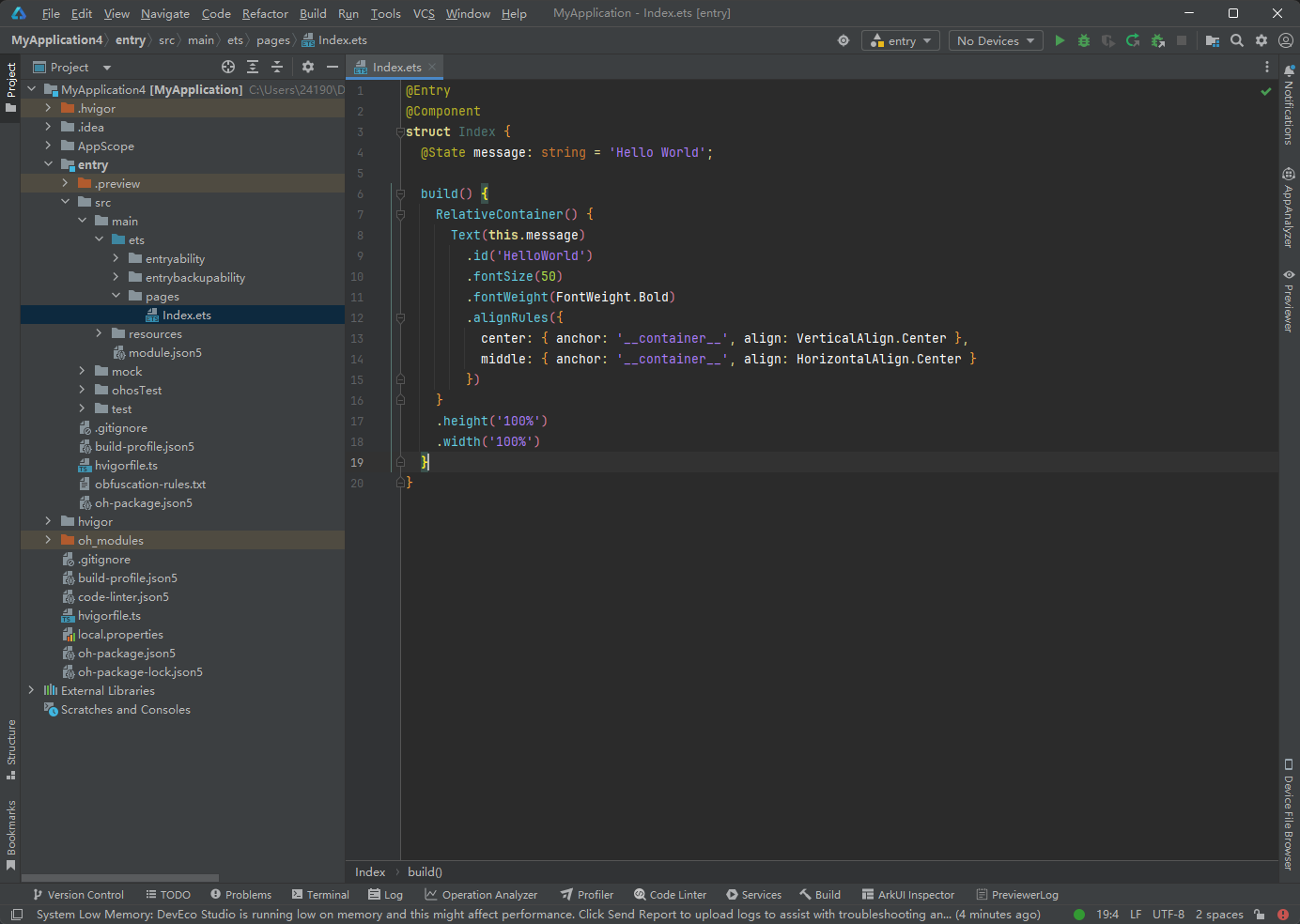1300x924 pixels.
Task: Click the green Debug bug icon
Action: tap(1084, 40)
